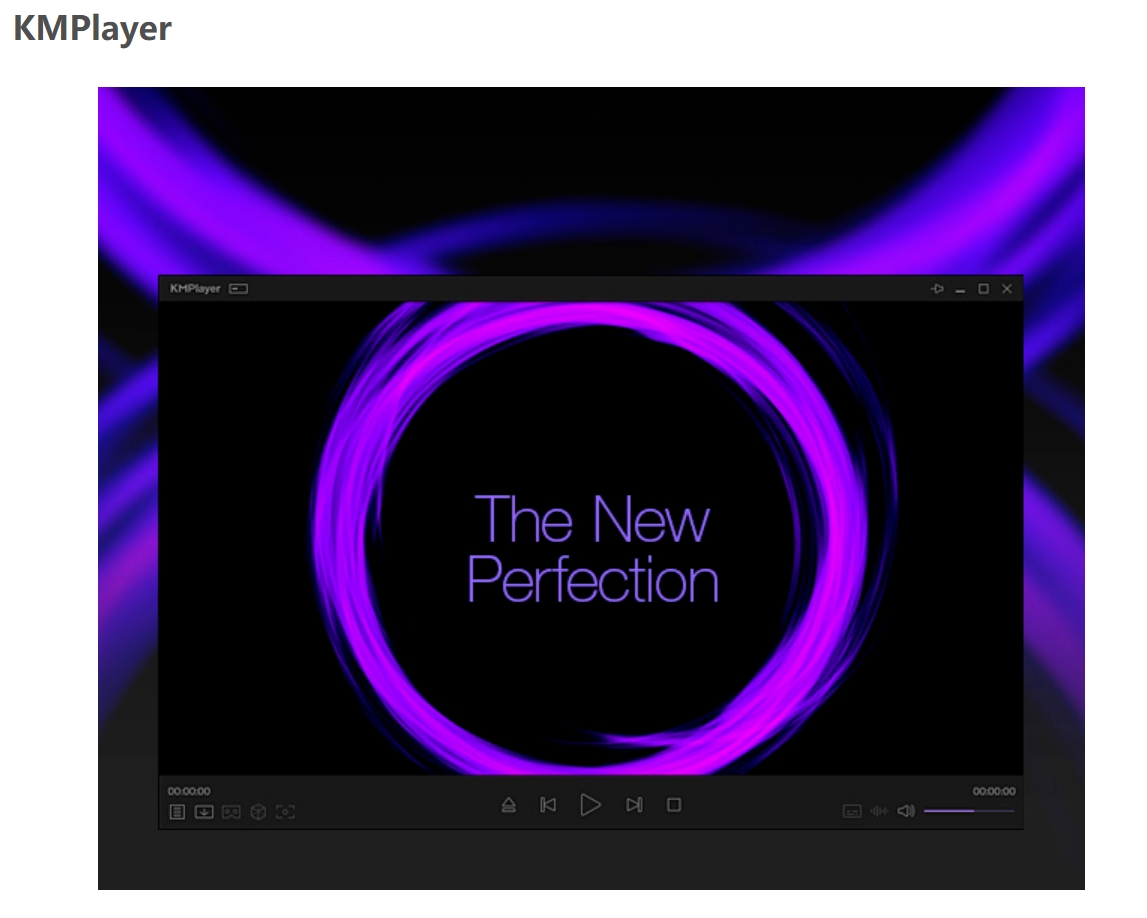Maximize the KMPlayer window

pos(984,289)
